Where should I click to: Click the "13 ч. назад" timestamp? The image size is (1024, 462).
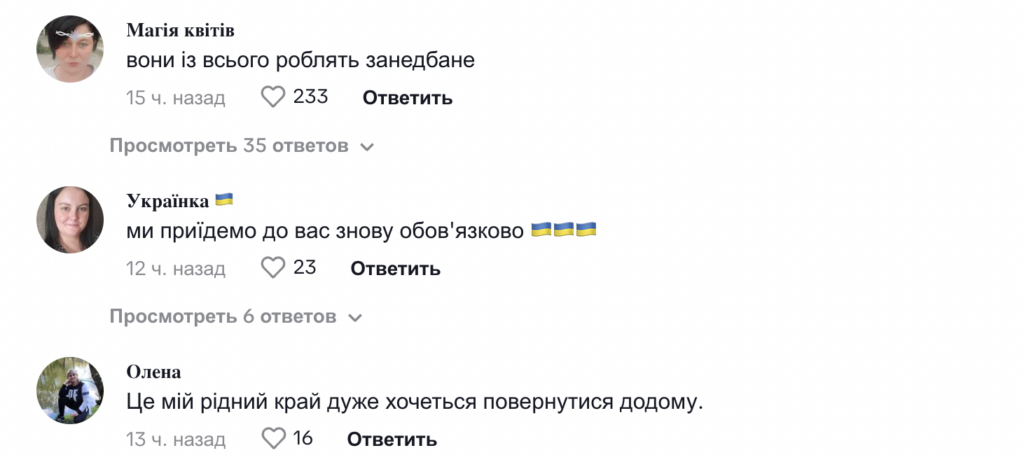(x=176, y=439)
